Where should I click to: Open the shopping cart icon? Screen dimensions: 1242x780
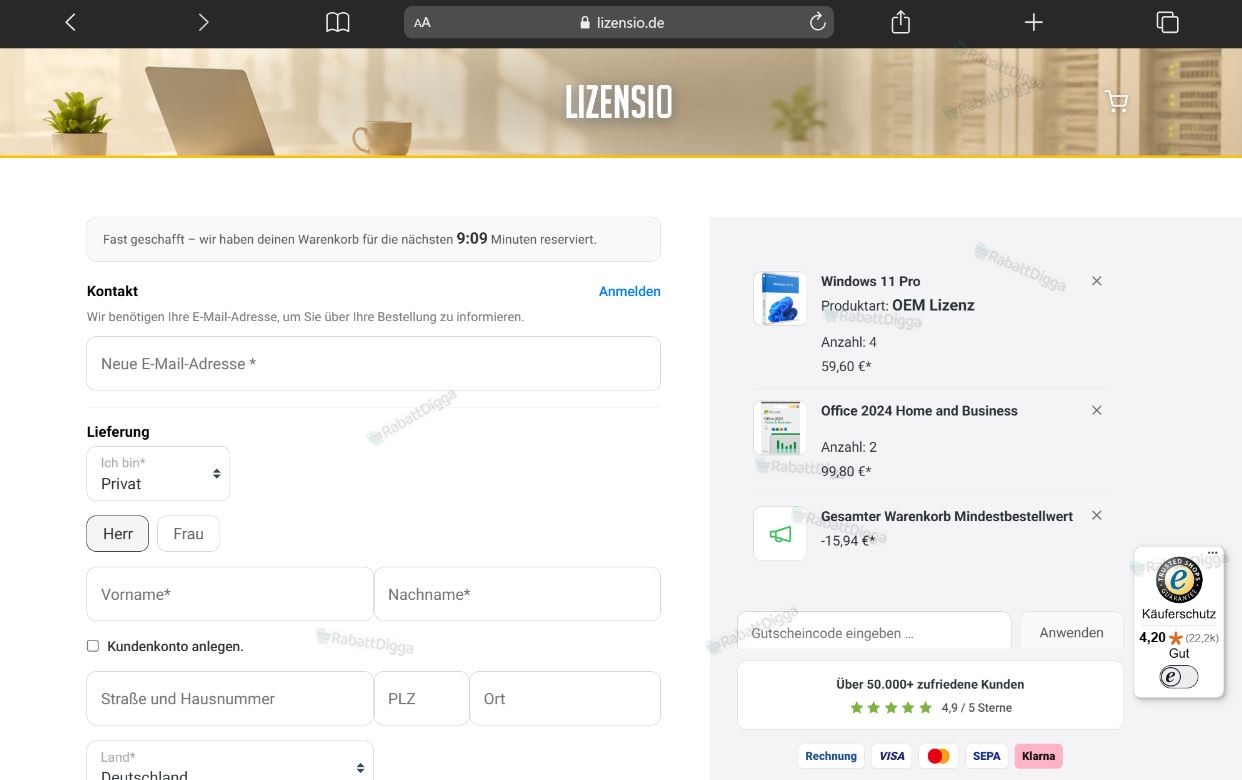(1116, 101)
